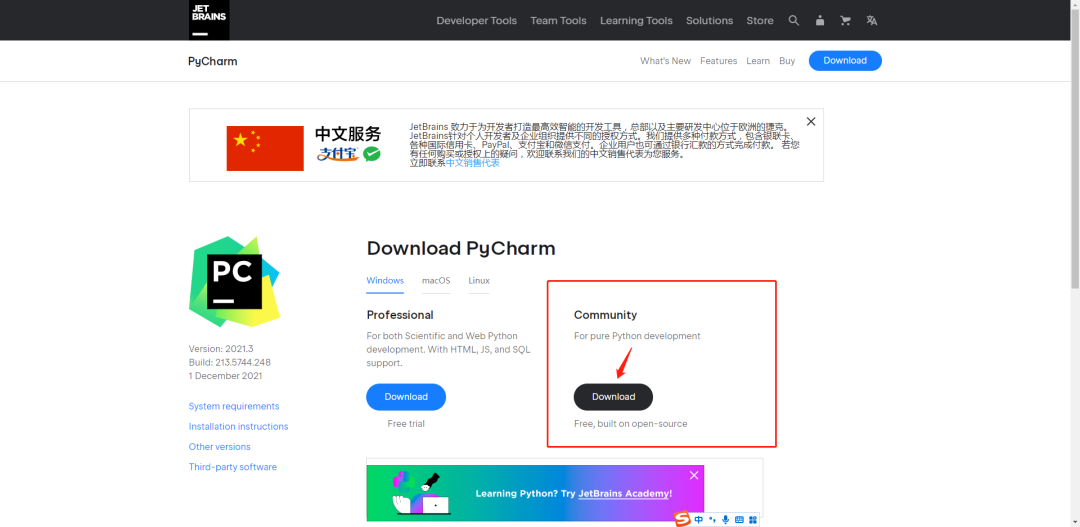Click the JetBrains logo
1080x527 pixels.
pos(209,20)
